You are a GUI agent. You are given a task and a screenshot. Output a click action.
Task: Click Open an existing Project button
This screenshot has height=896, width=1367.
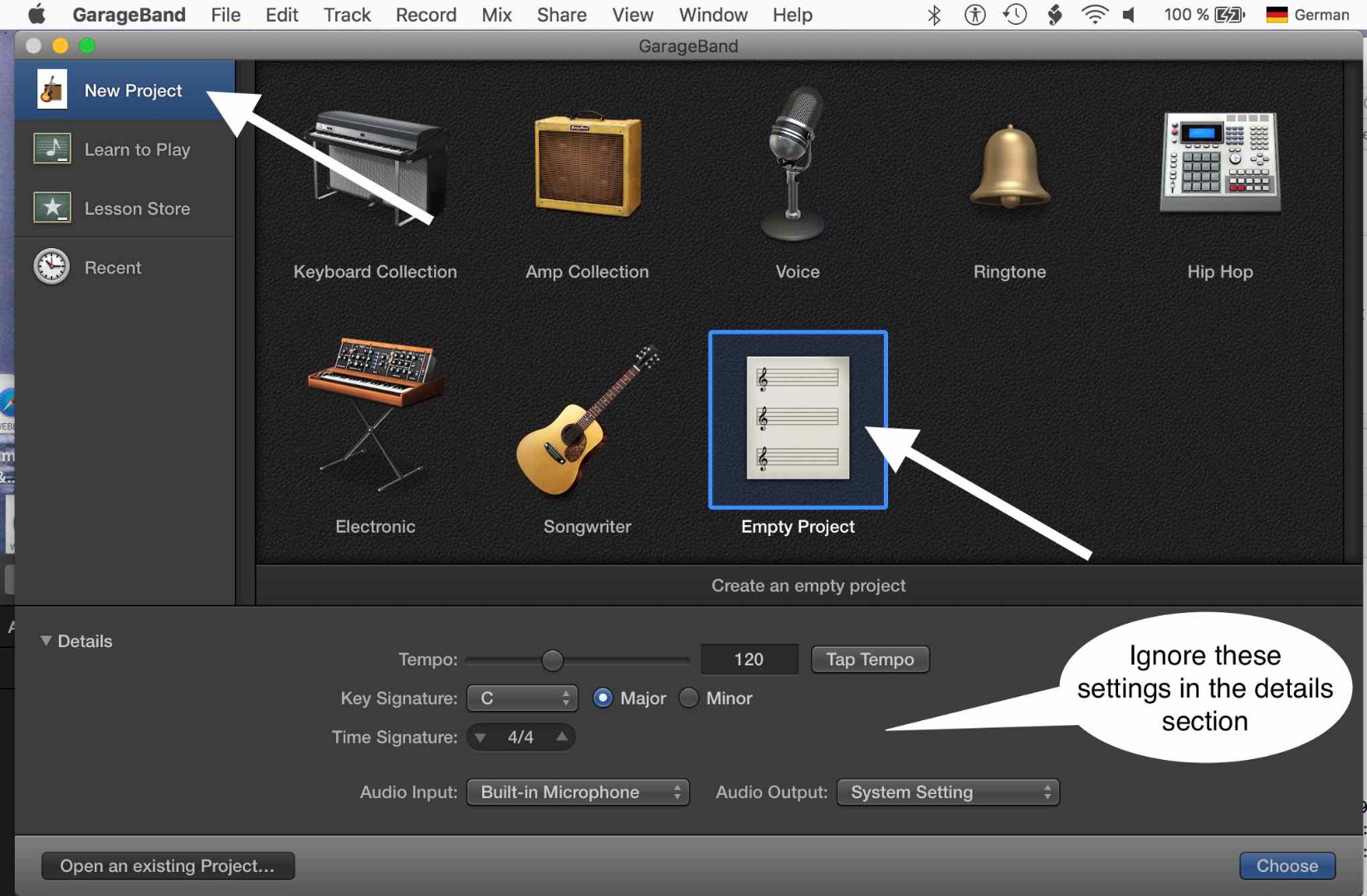pyautogui.click(x=168, y=865)
